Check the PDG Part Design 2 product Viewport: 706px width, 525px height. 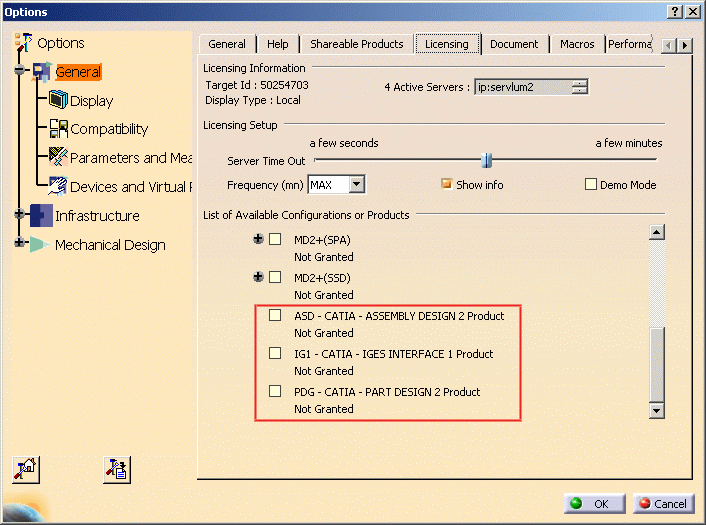(x=275, y=391)
